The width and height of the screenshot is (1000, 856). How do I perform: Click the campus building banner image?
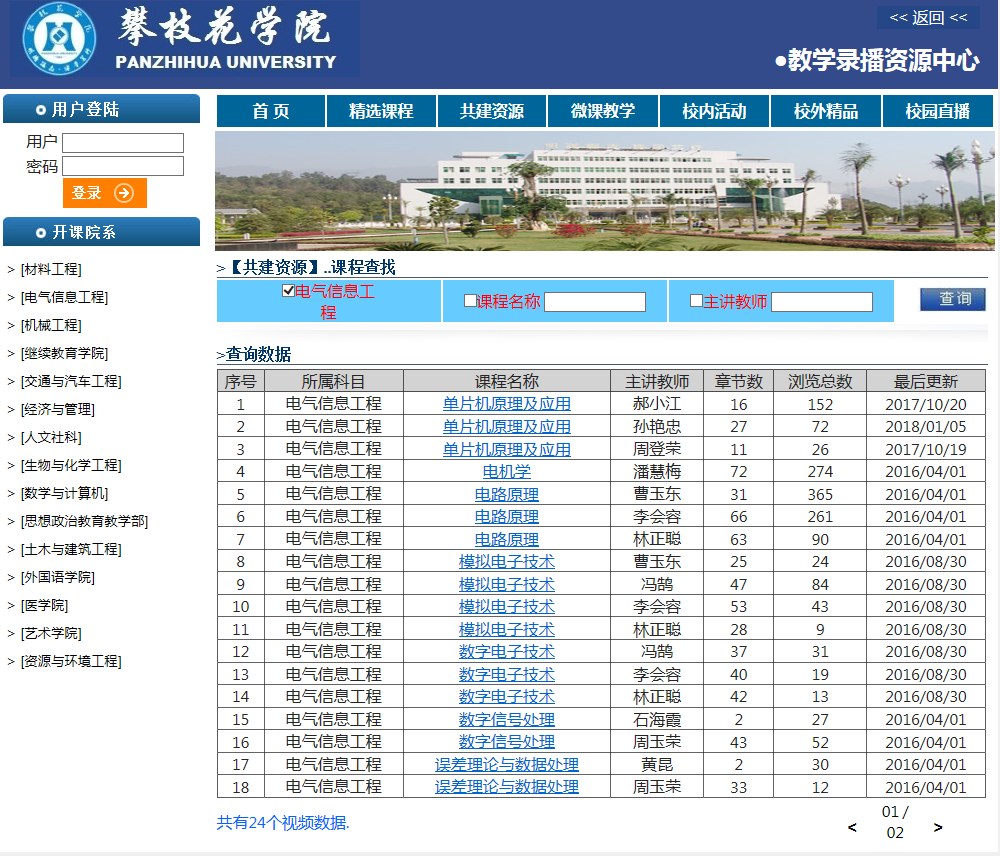click(605, 191)
